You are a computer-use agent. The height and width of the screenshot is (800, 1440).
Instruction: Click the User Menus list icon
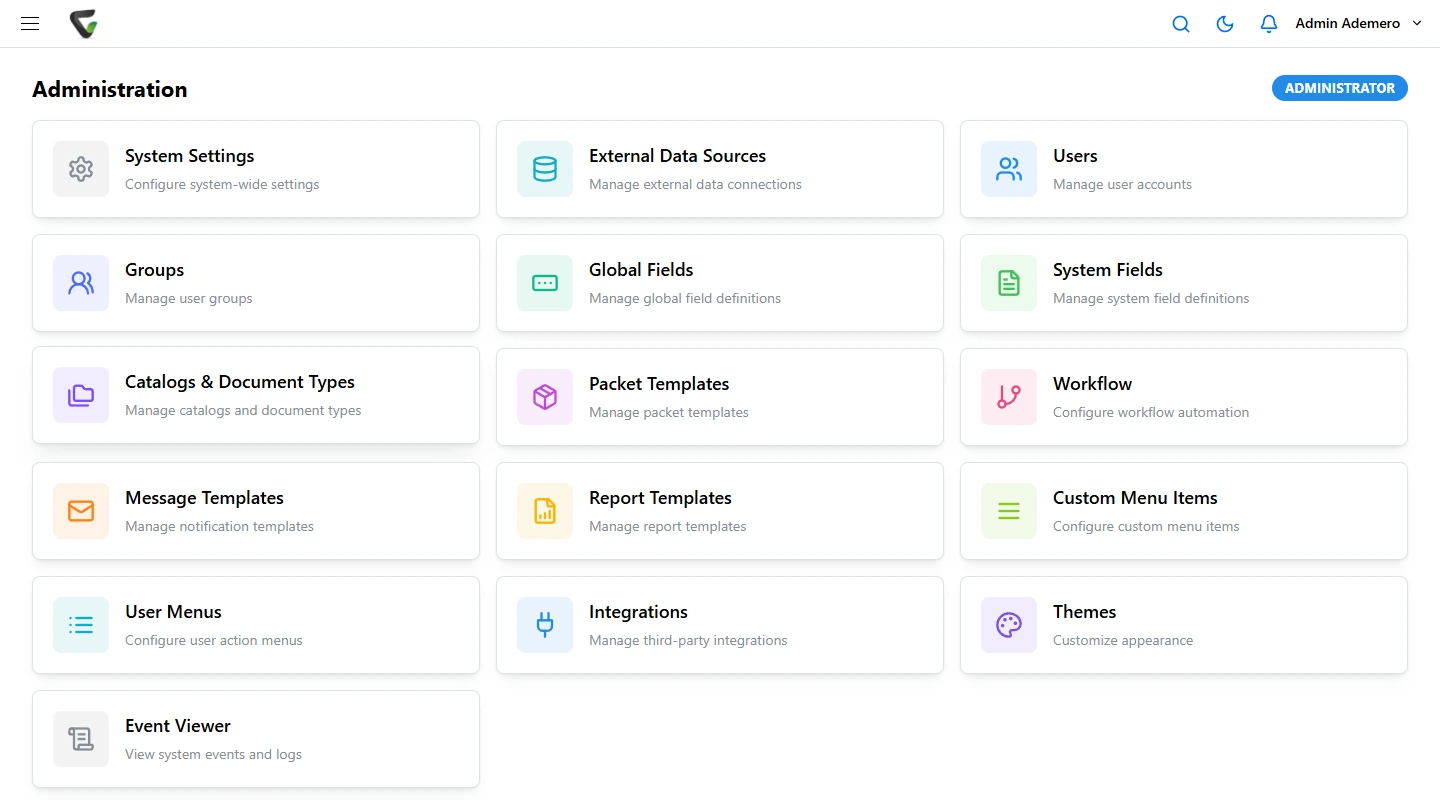pyautogui.click(x=81, y=625)
